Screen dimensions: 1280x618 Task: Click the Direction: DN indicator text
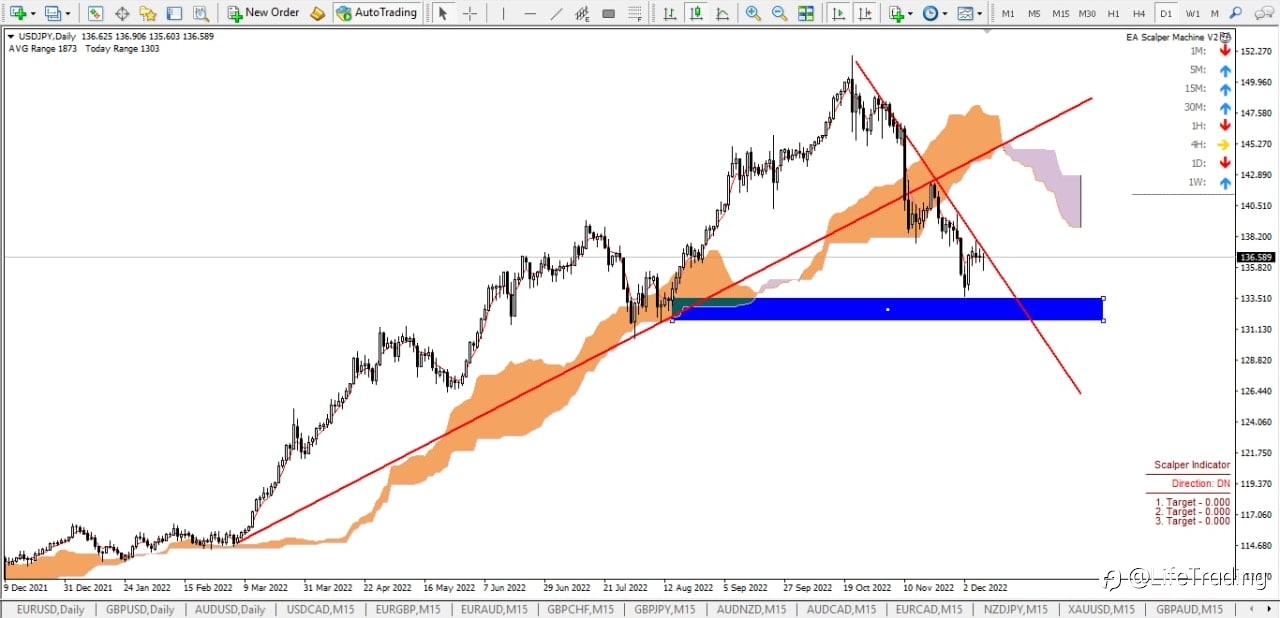(1201, 483)
